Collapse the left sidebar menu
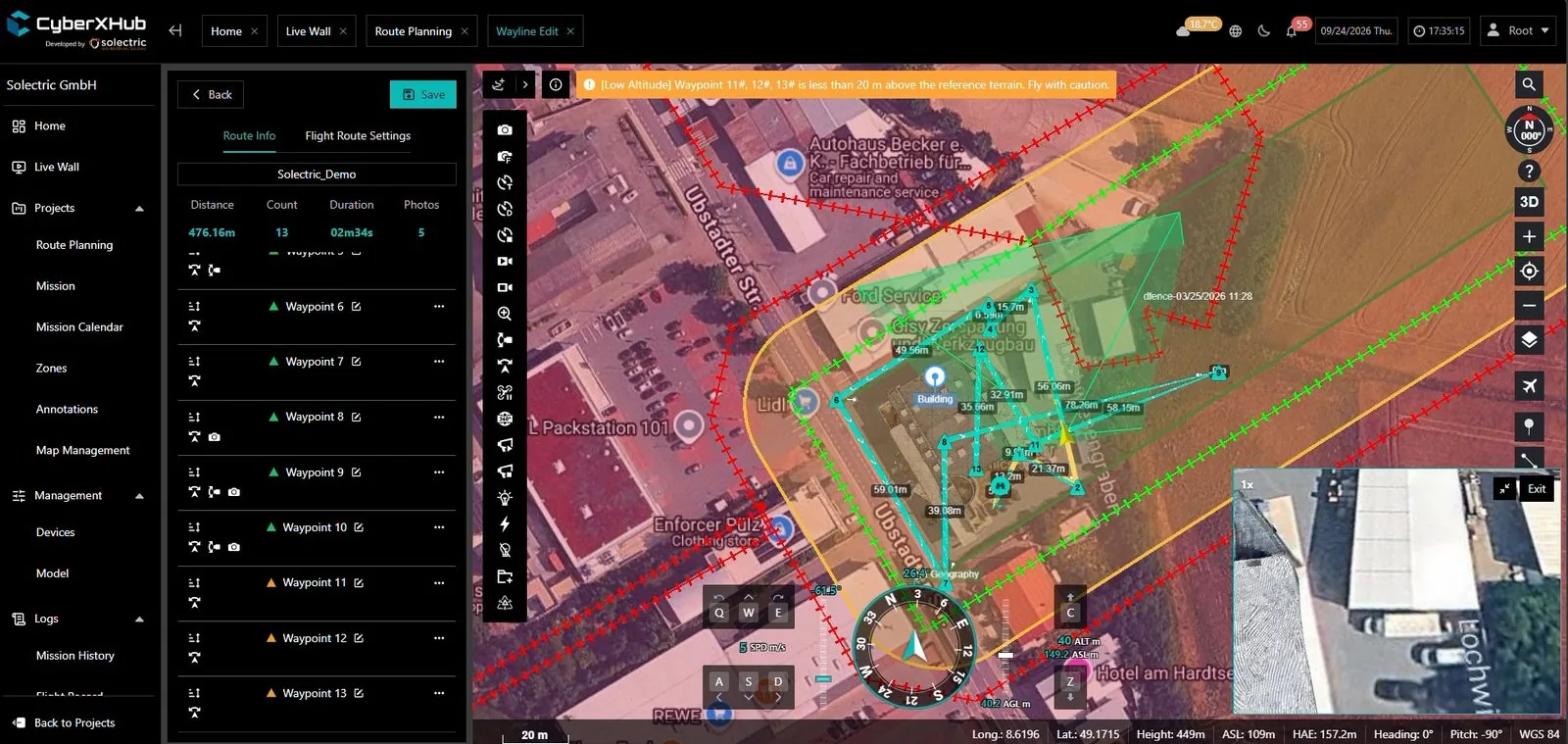The height and width of the screenshot is (744, 1568). (175, 30)
